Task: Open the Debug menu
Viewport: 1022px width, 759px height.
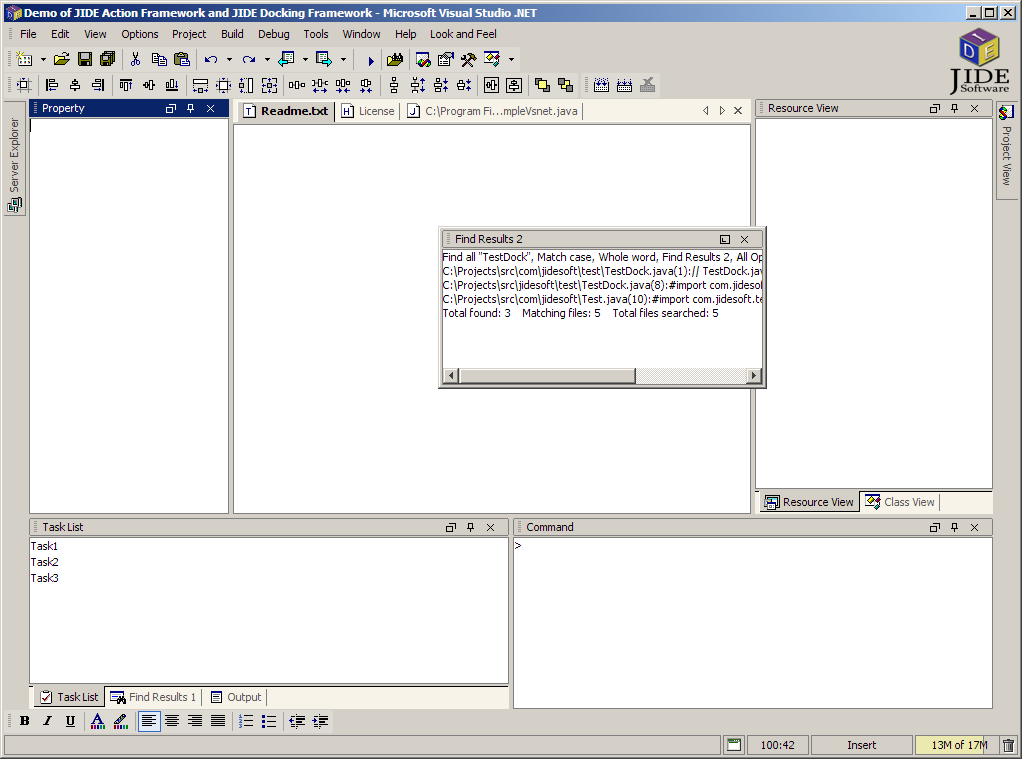Action: (274, 34)
